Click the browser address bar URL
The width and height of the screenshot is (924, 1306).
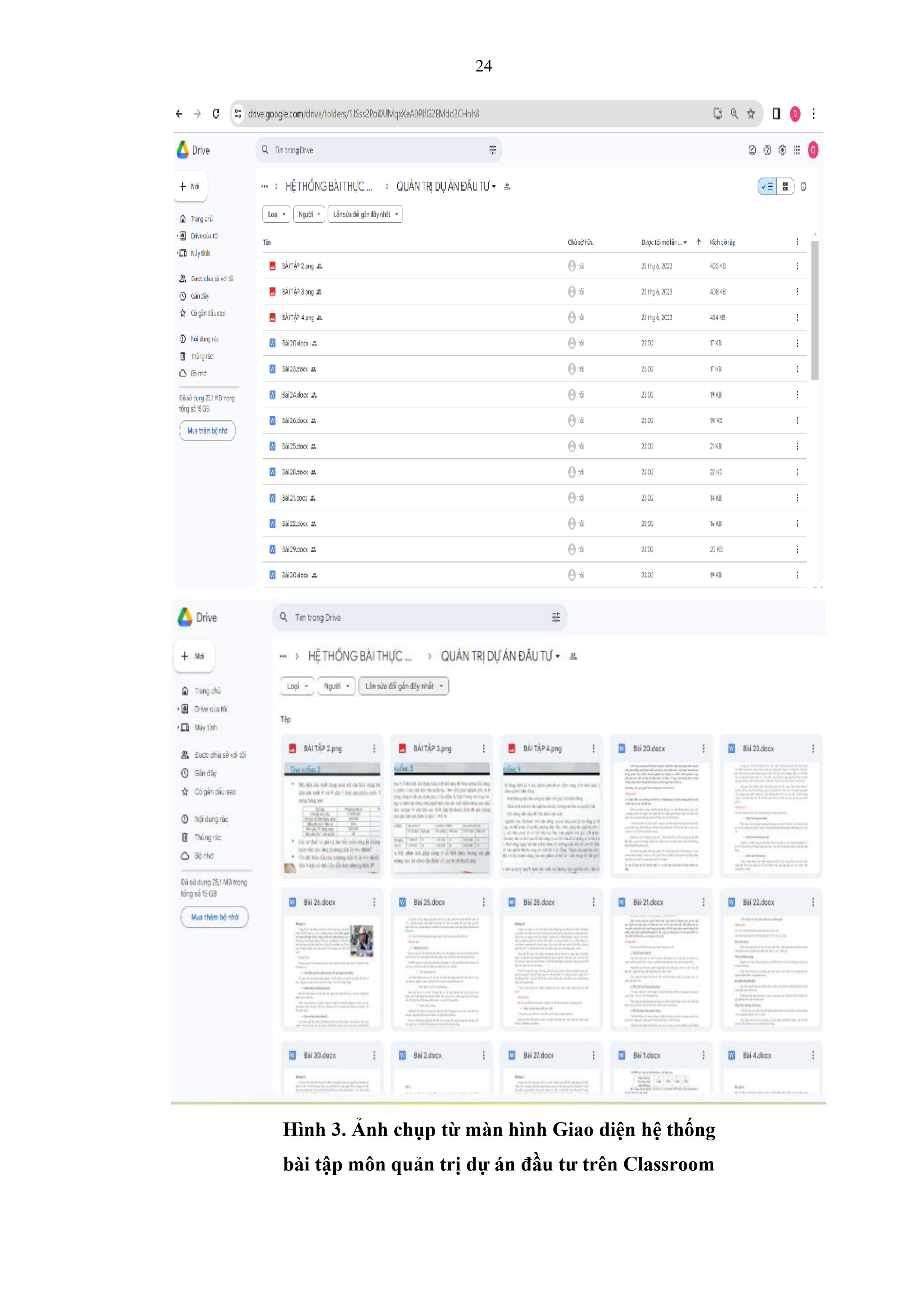pos(364,114)
